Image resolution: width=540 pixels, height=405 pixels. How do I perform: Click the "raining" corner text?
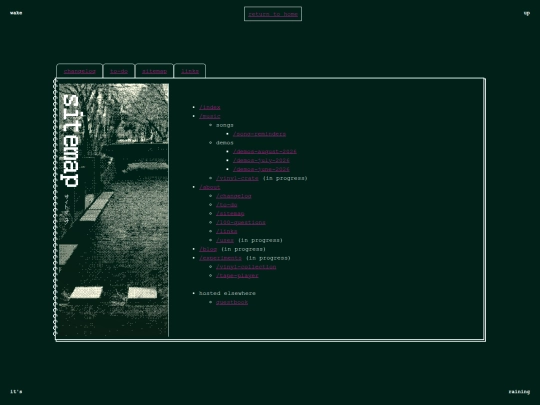point(519,392)
